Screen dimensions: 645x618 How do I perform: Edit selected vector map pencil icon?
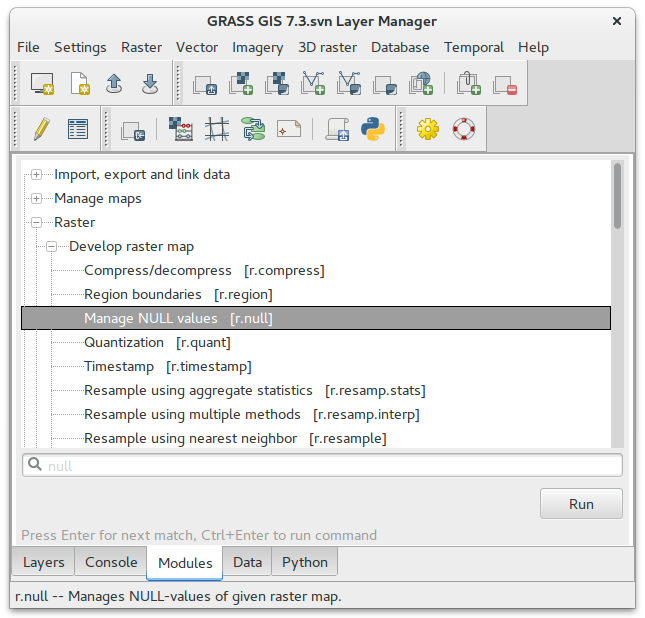click(42, 129)
